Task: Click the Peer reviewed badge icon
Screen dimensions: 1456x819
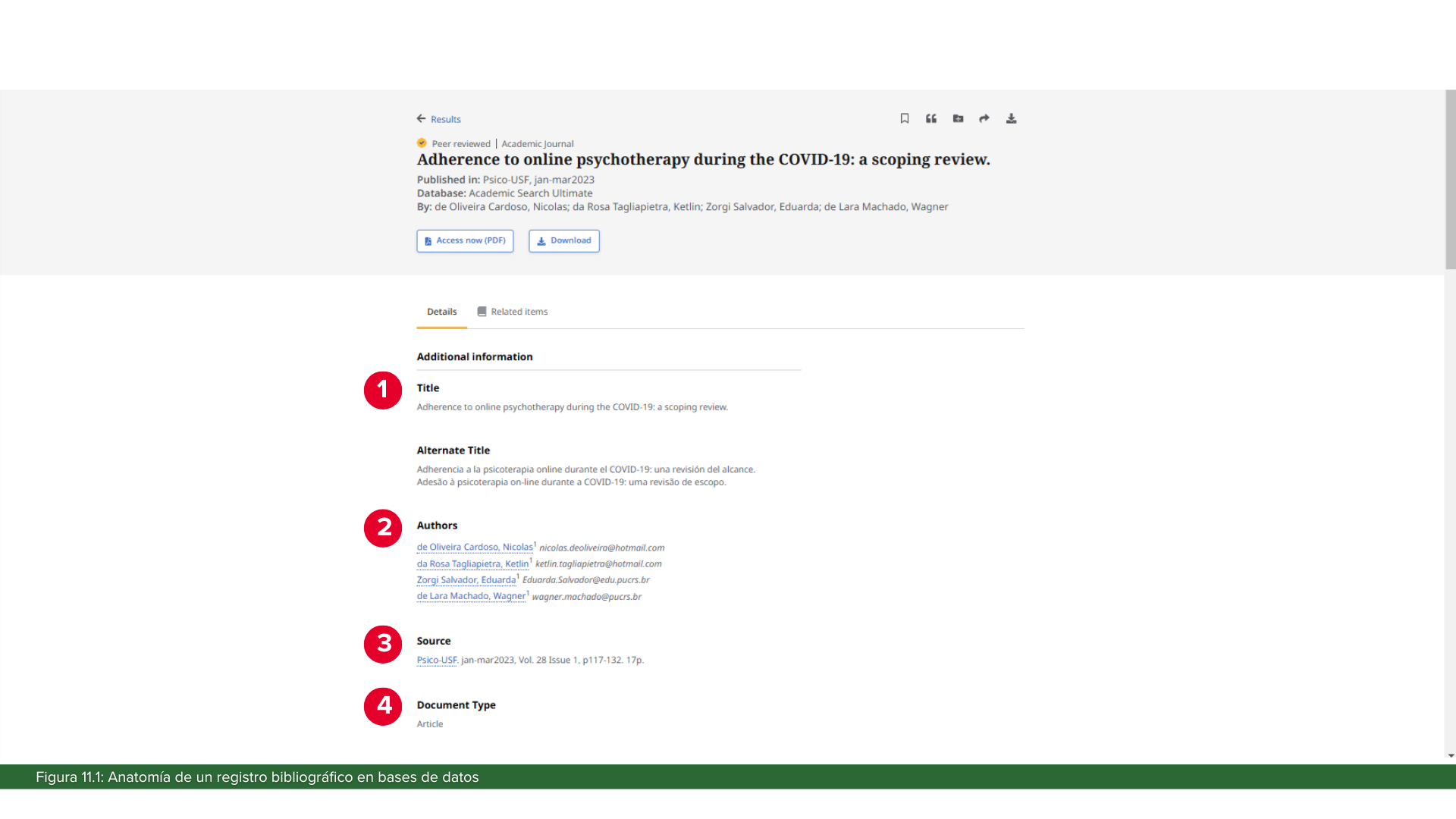Action: [422, 143]
